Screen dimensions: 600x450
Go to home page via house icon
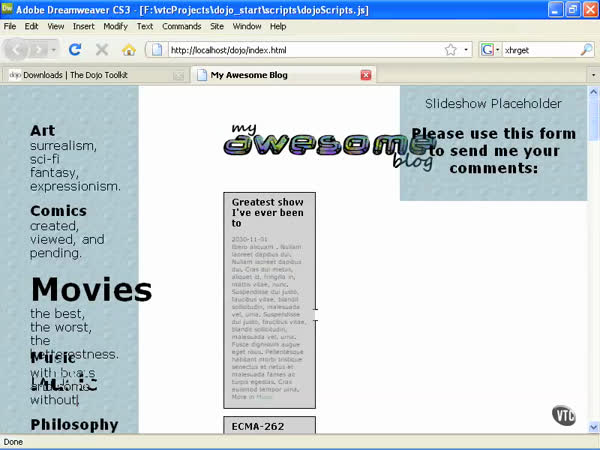[129, 49]
